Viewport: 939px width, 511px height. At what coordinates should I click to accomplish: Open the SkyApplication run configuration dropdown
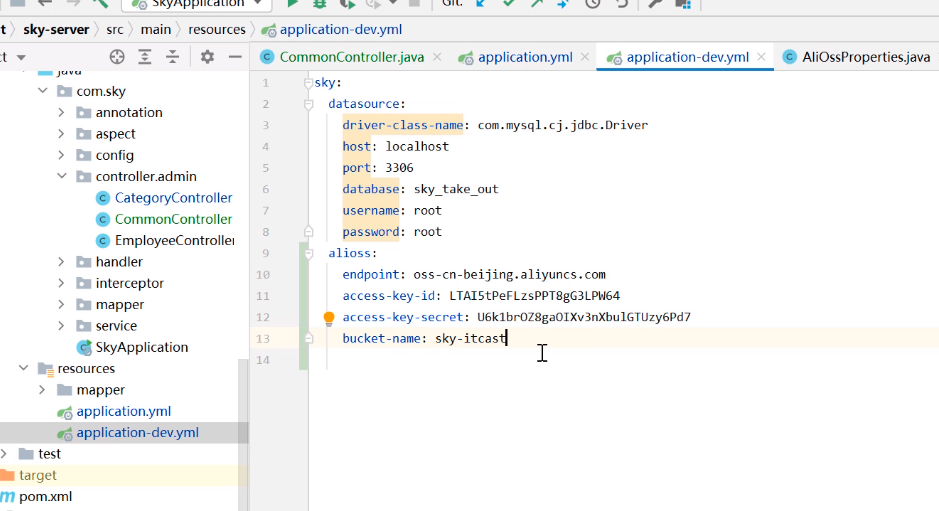(196, 4)
